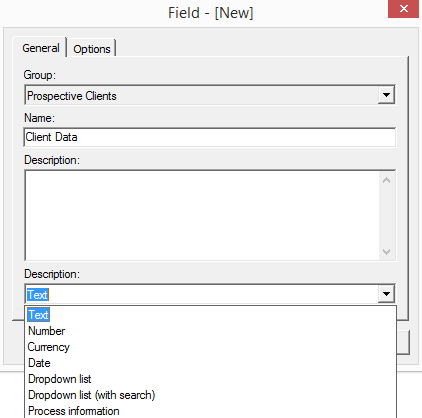This screenshot has width=422, height=418.
Task: Click the Description box scroll up arrow
Action: point(386,180)
